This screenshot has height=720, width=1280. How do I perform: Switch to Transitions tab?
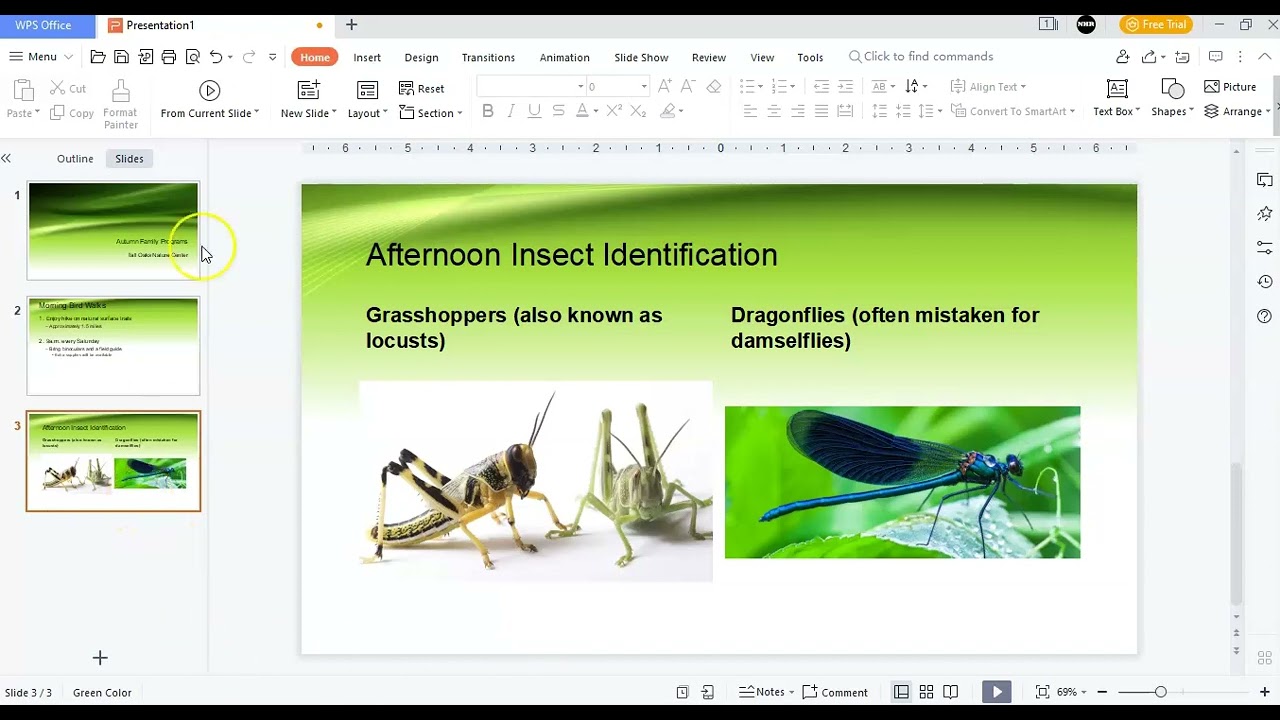coord(488,57)
